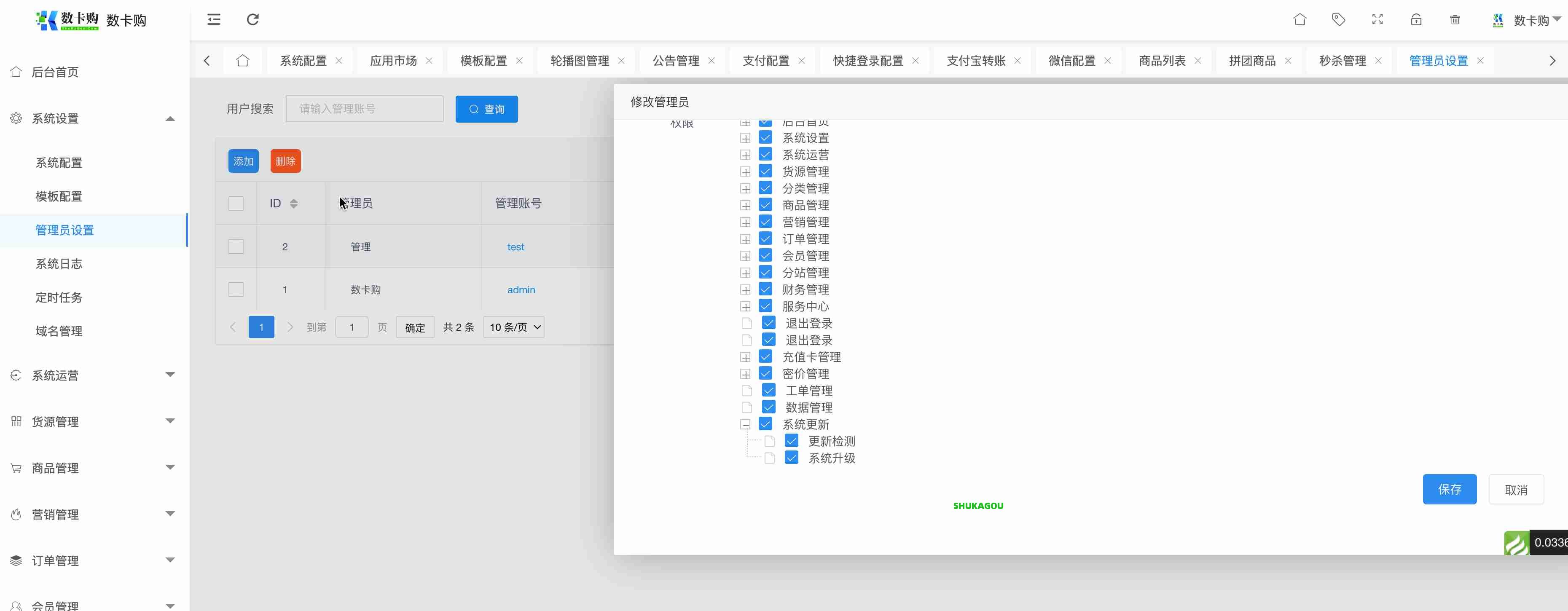Image resolution: width=1568 pixels, height=611 pixels.
Task: Expand the 充值卡管理 tree node
Action: pyautogui.click(x=745, y=356)
